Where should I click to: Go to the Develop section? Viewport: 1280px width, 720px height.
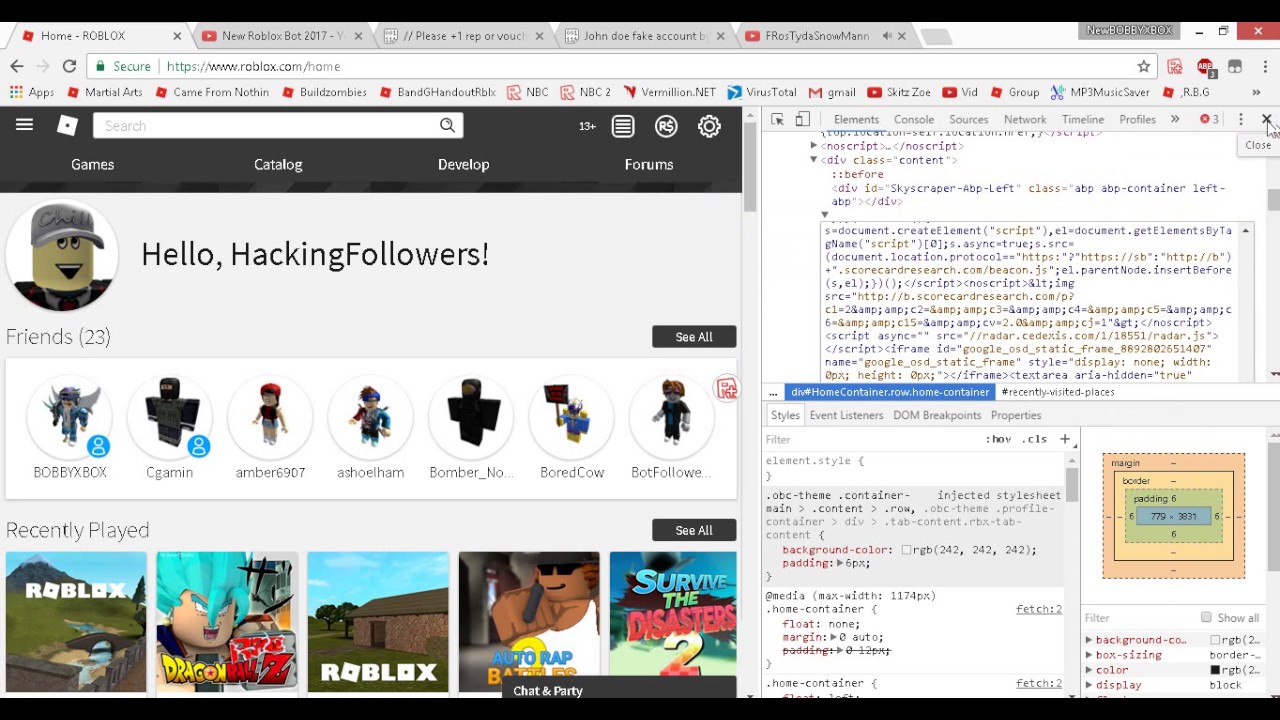point(464,164)
